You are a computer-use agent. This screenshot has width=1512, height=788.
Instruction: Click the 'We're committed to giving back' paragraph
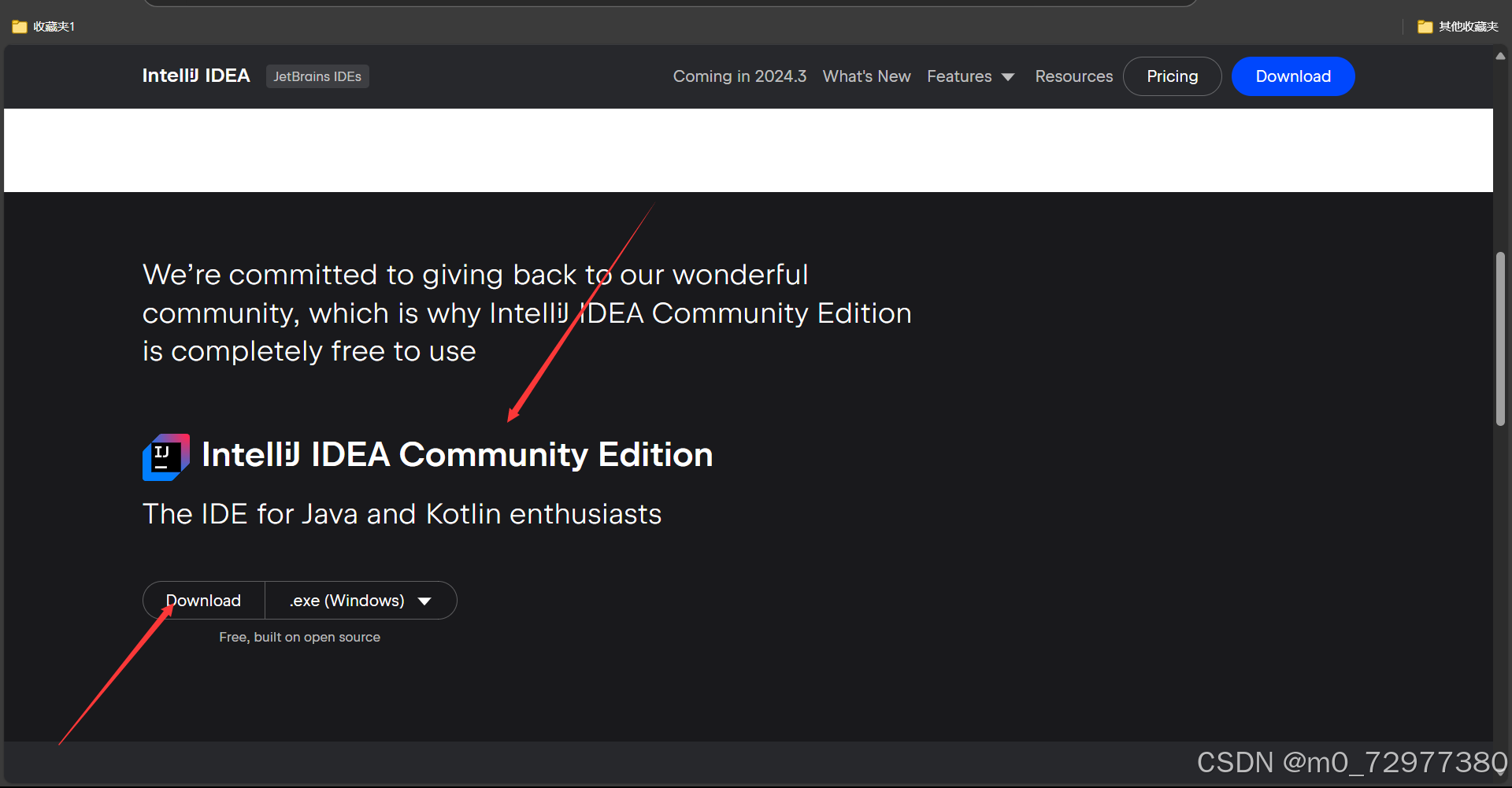(x=527, y=313)
